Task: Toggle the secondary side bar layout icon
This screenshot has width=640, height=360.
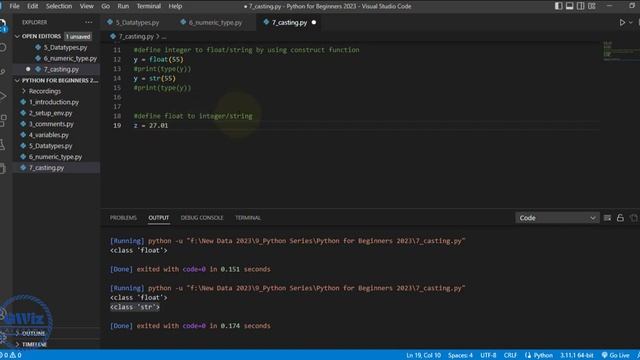Action: [580, 6]
